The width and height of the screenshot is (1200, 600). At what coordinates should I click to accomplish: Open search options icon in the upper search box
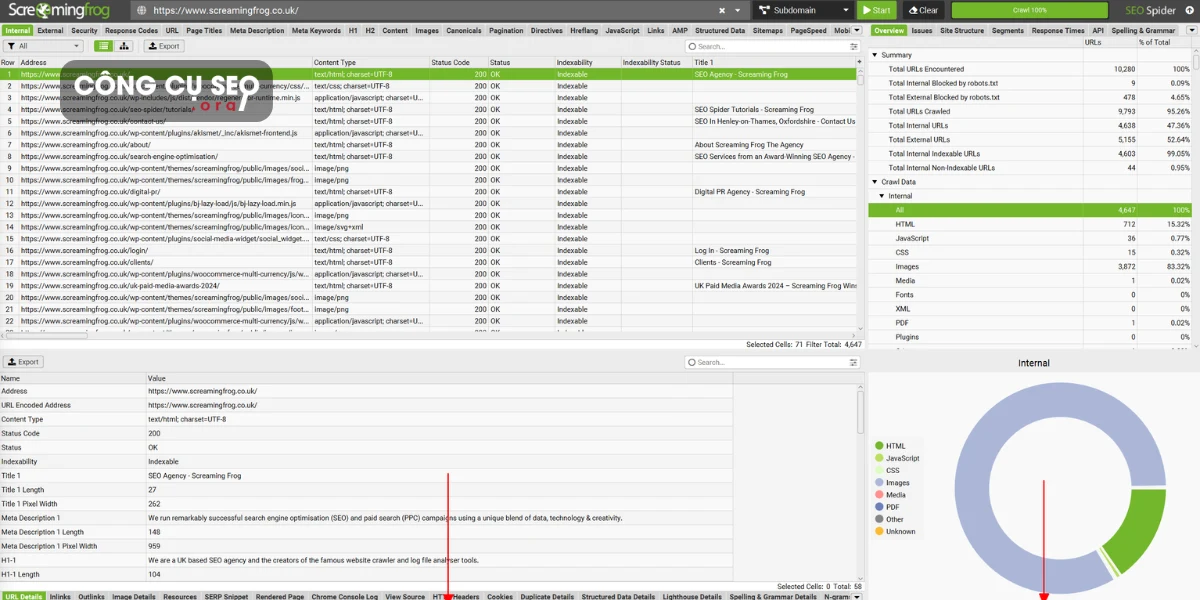coord(854,46)
